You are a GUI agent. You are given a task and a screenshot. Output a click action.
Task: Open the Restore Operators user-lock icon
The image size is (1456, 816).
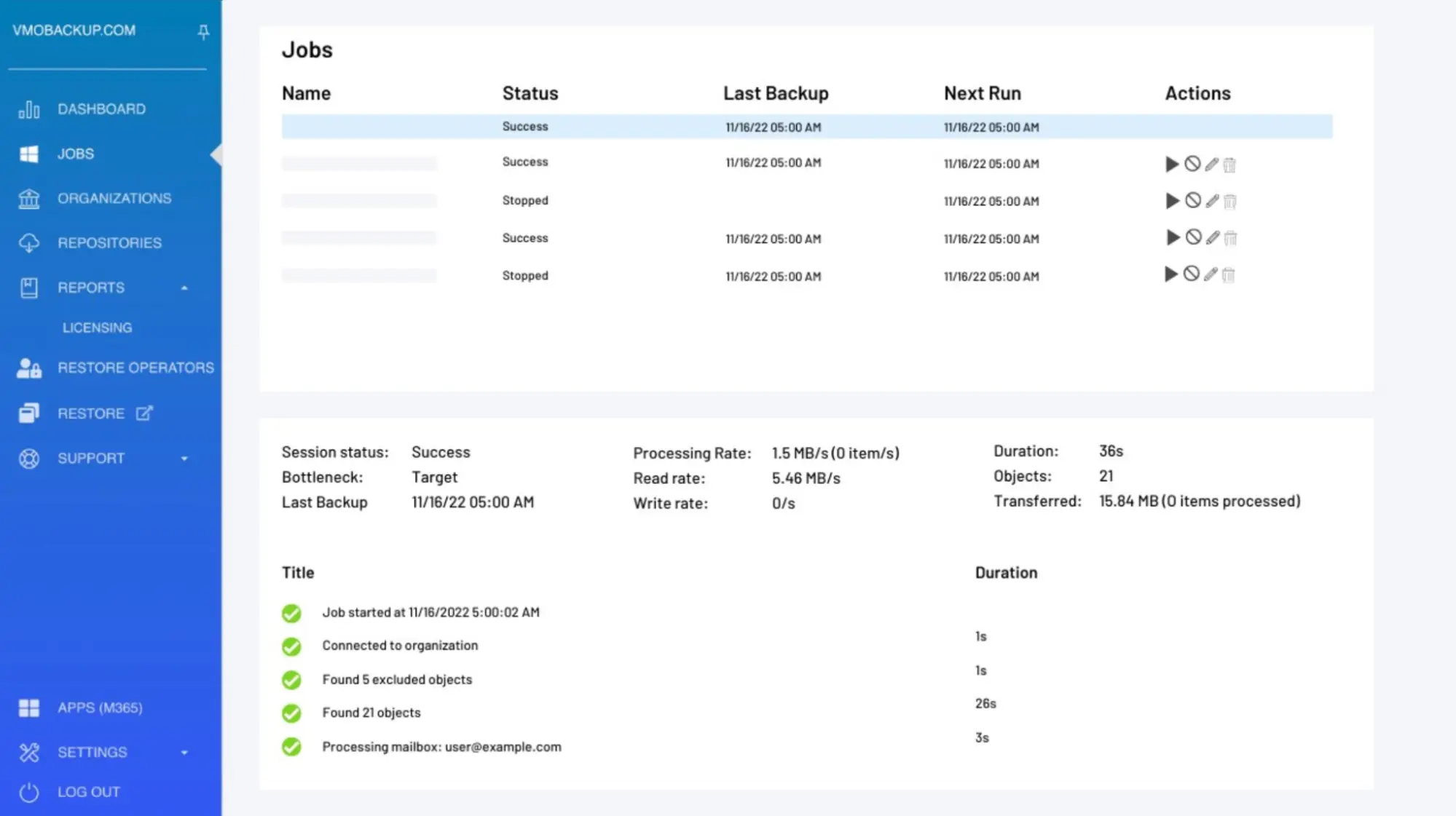pyautogui.click(x=29, y=368)
